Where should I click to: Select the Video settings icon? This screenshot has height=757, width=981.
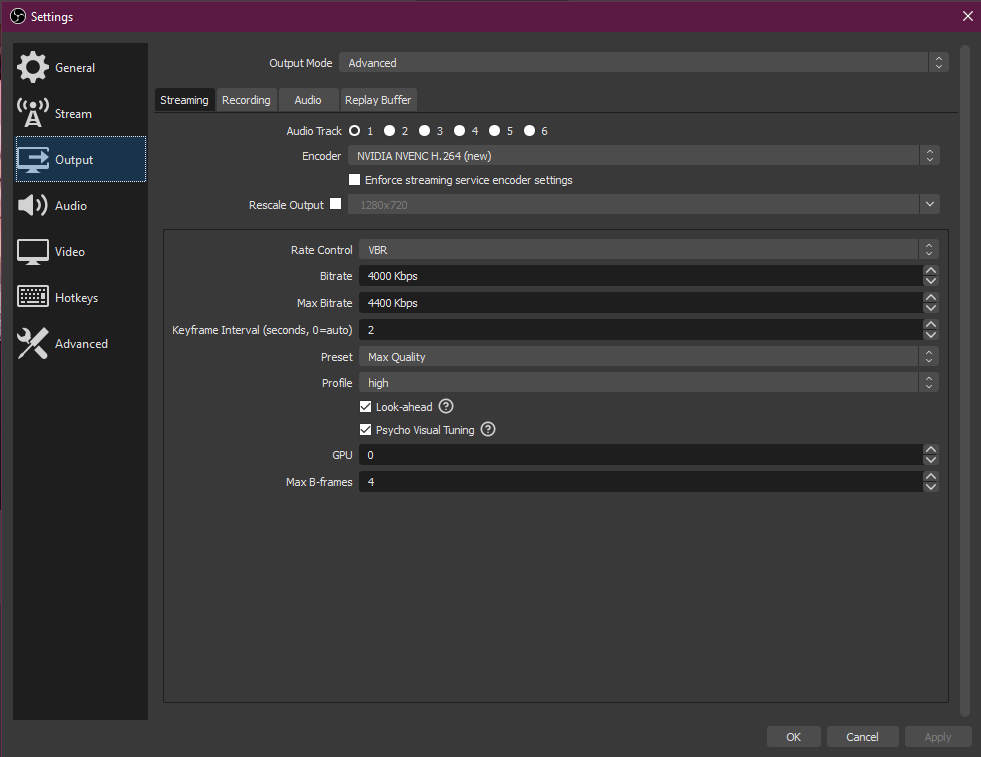tap(33, 250)
